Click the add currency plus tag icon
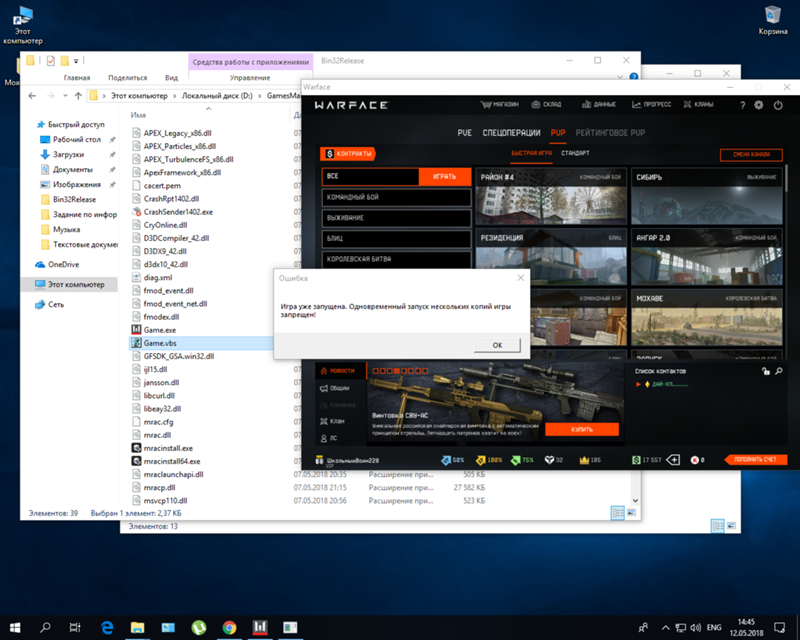 tap(673, 460)
